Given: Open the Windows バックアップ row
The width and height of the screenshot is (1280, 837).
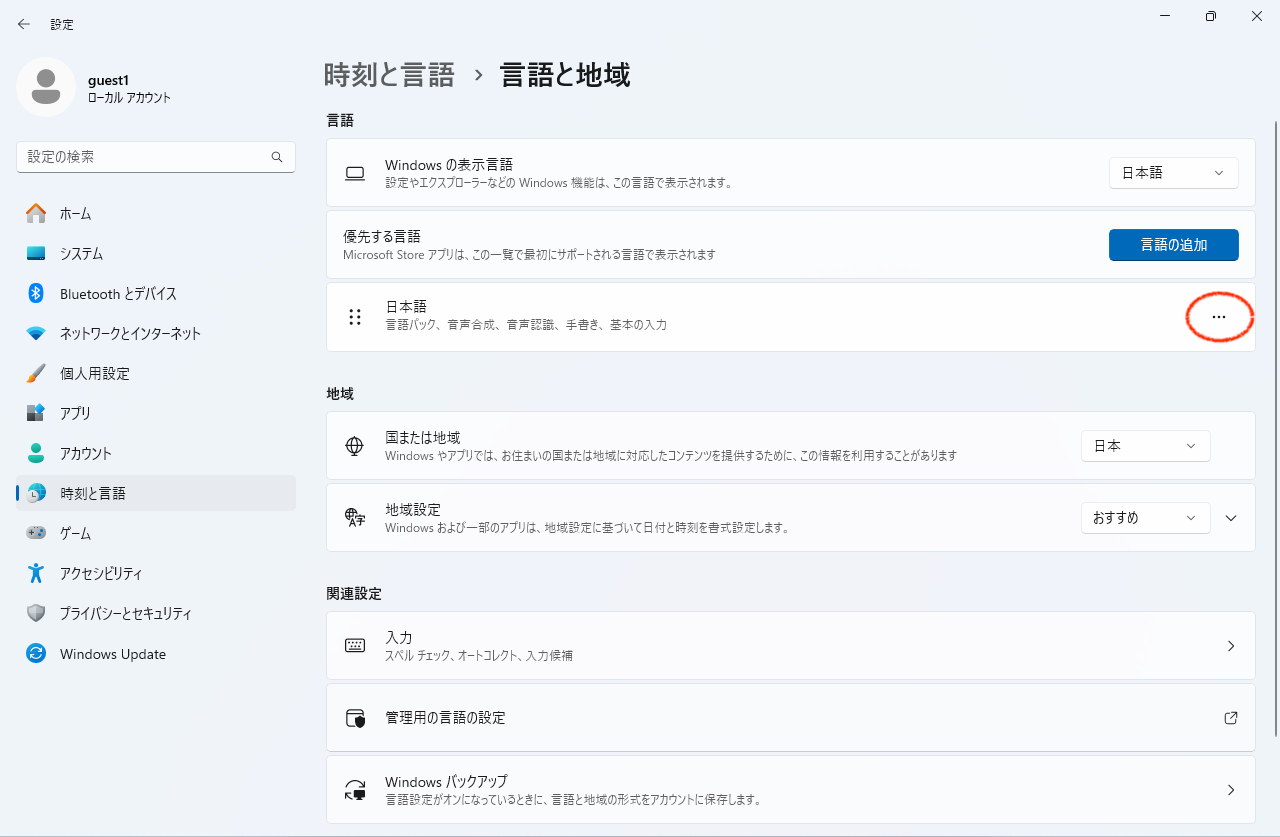Looking at the screenshot, I should click(791, 790).
